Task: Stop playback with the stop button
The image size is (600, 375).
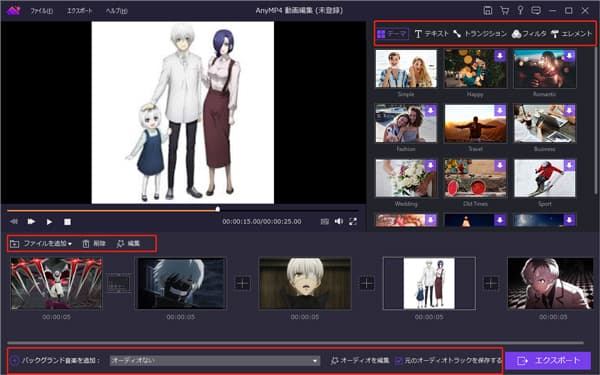Action: pos(67,222)
